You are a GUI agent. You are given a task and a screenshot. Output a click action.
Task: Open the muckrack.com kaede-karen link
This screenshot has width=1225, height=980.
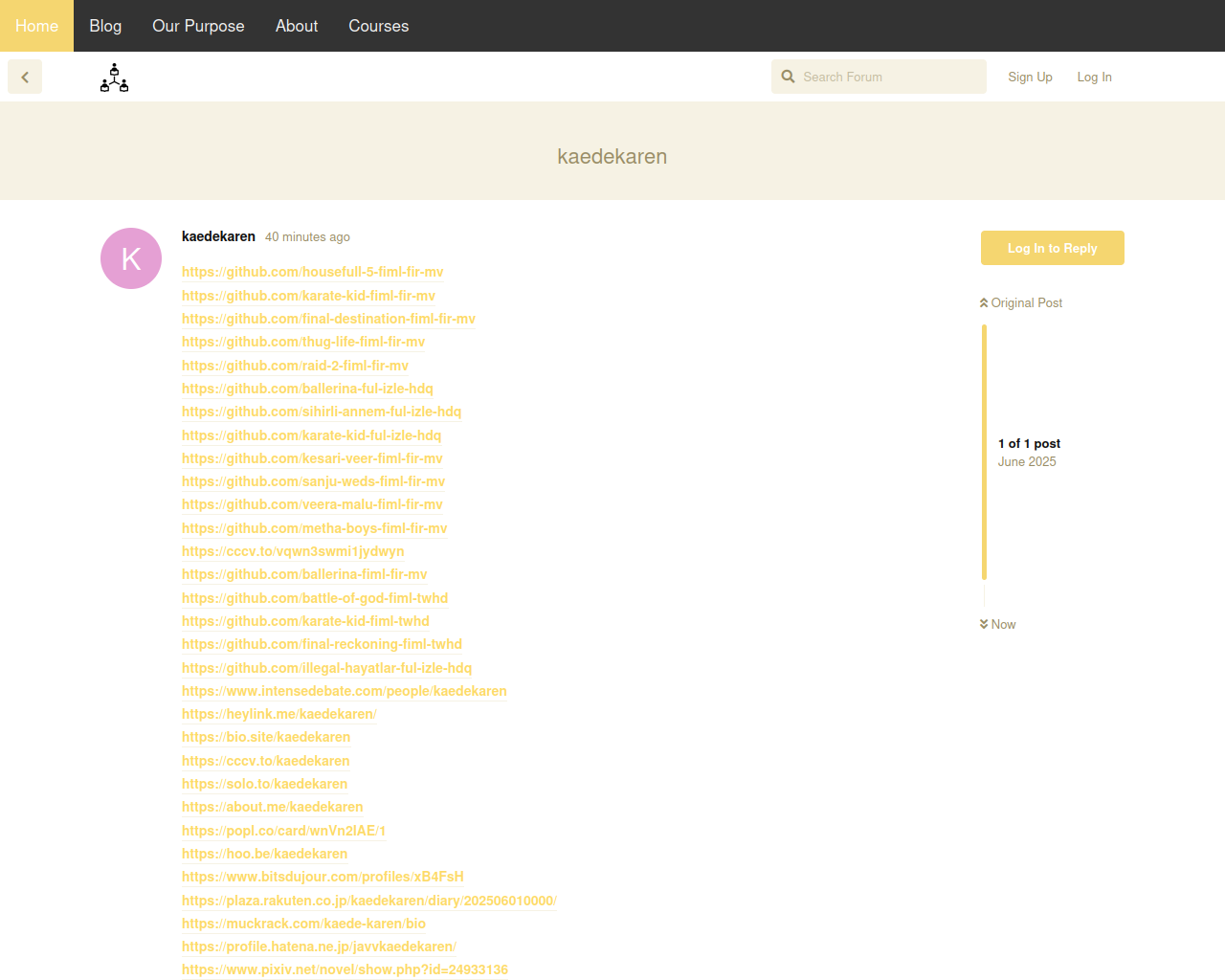coord(303,924)
